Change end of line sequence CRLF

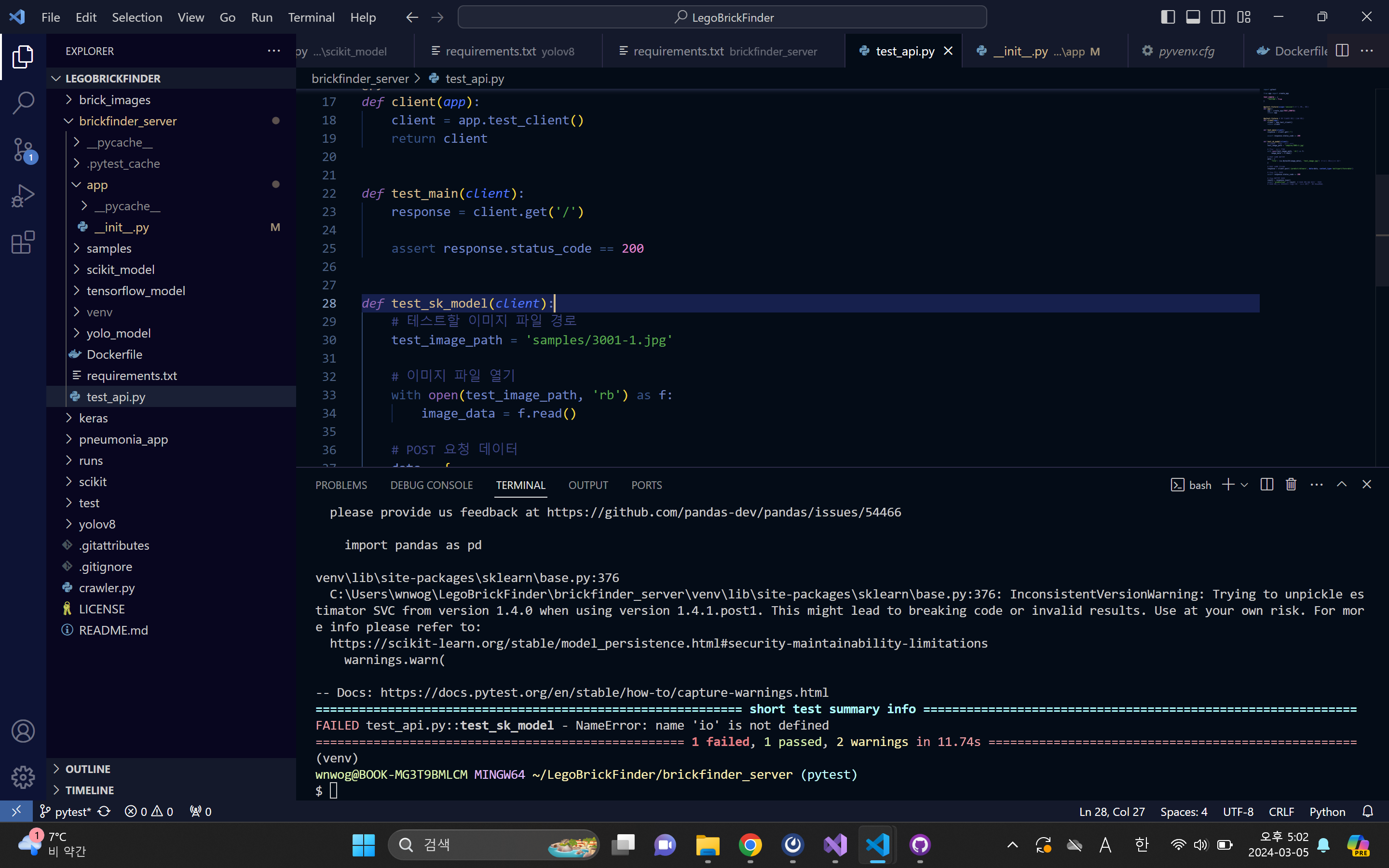[1281, 811]
